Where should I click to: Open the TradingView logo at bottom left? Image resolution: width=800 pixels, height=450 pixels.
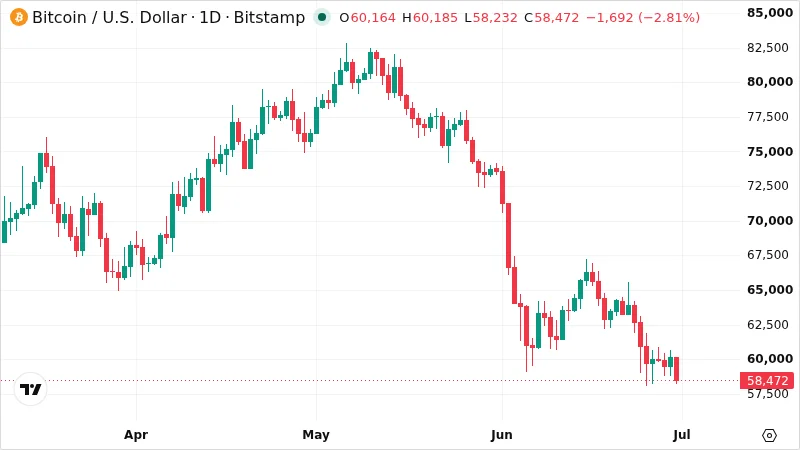[x=31, y=389]
